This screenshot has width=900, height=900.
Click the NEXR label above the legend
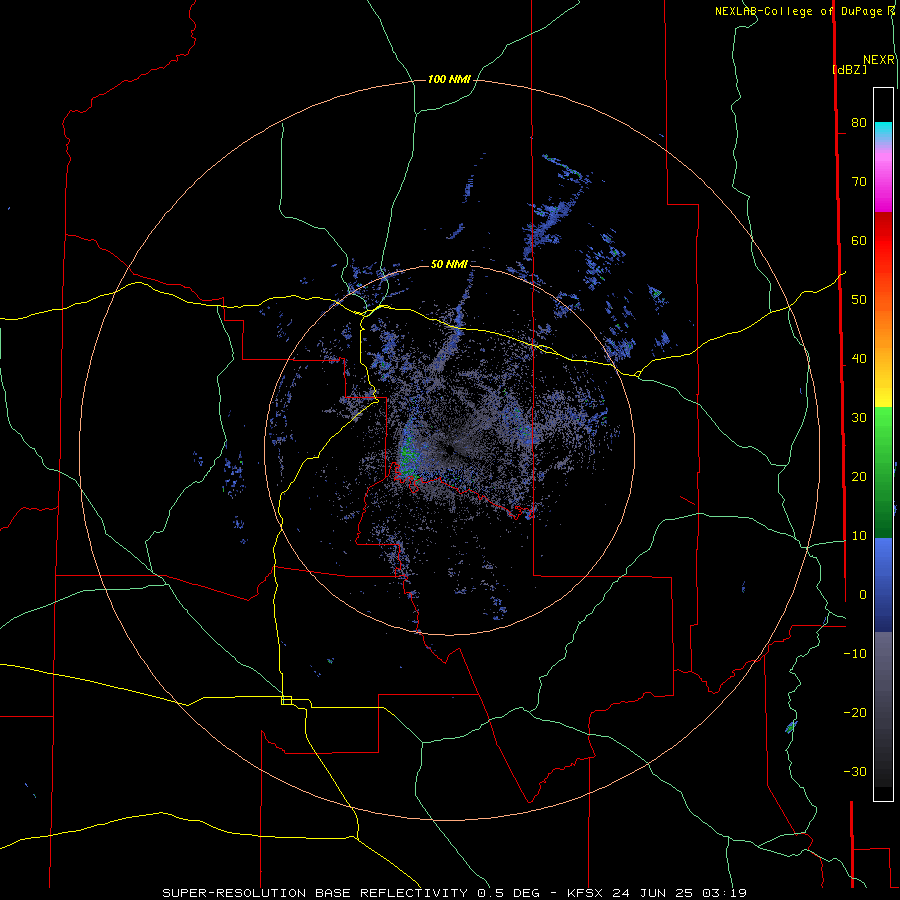878,60
